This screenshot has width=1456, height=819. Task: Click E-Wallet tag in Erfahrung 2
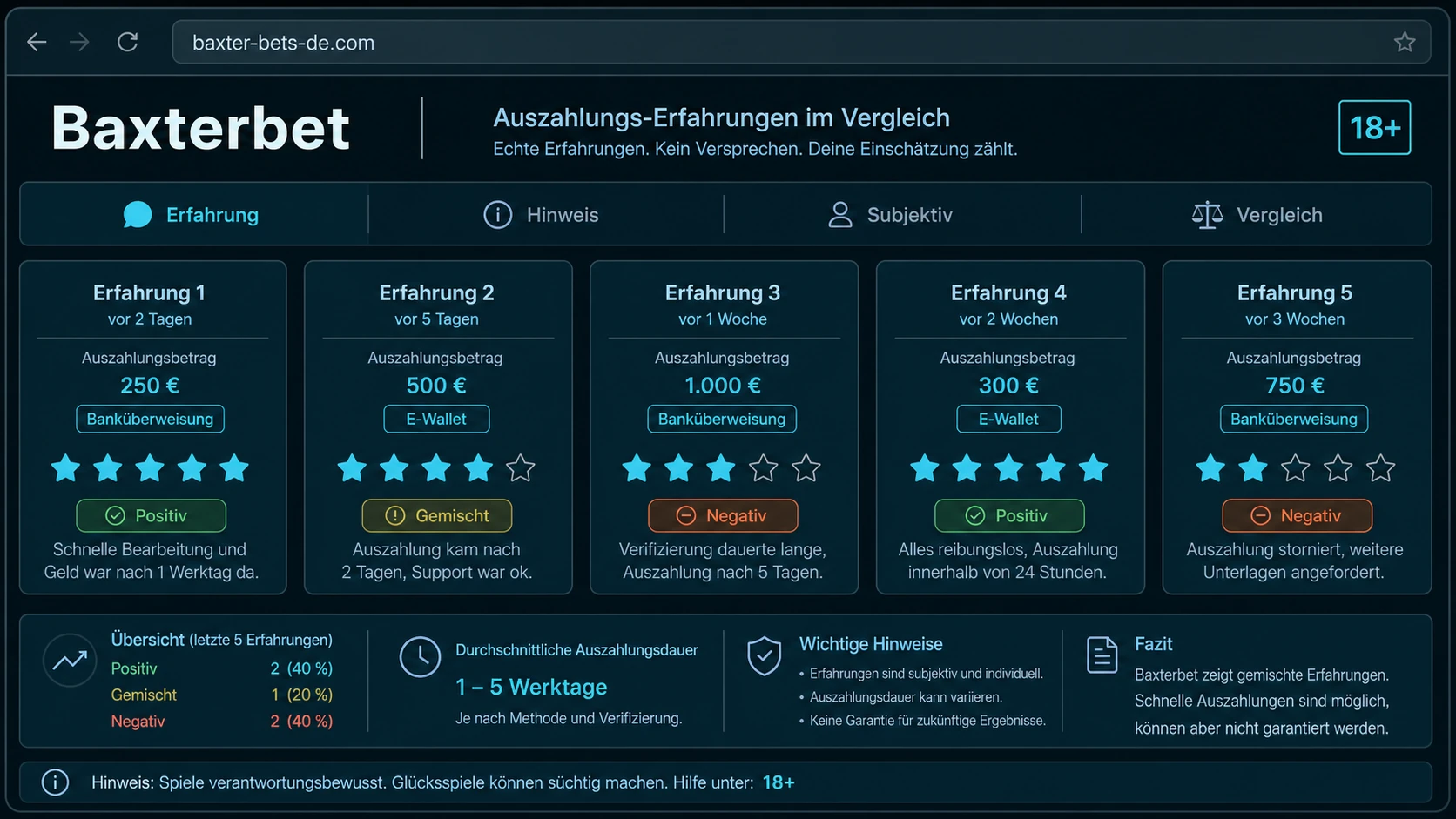(436, 419)
